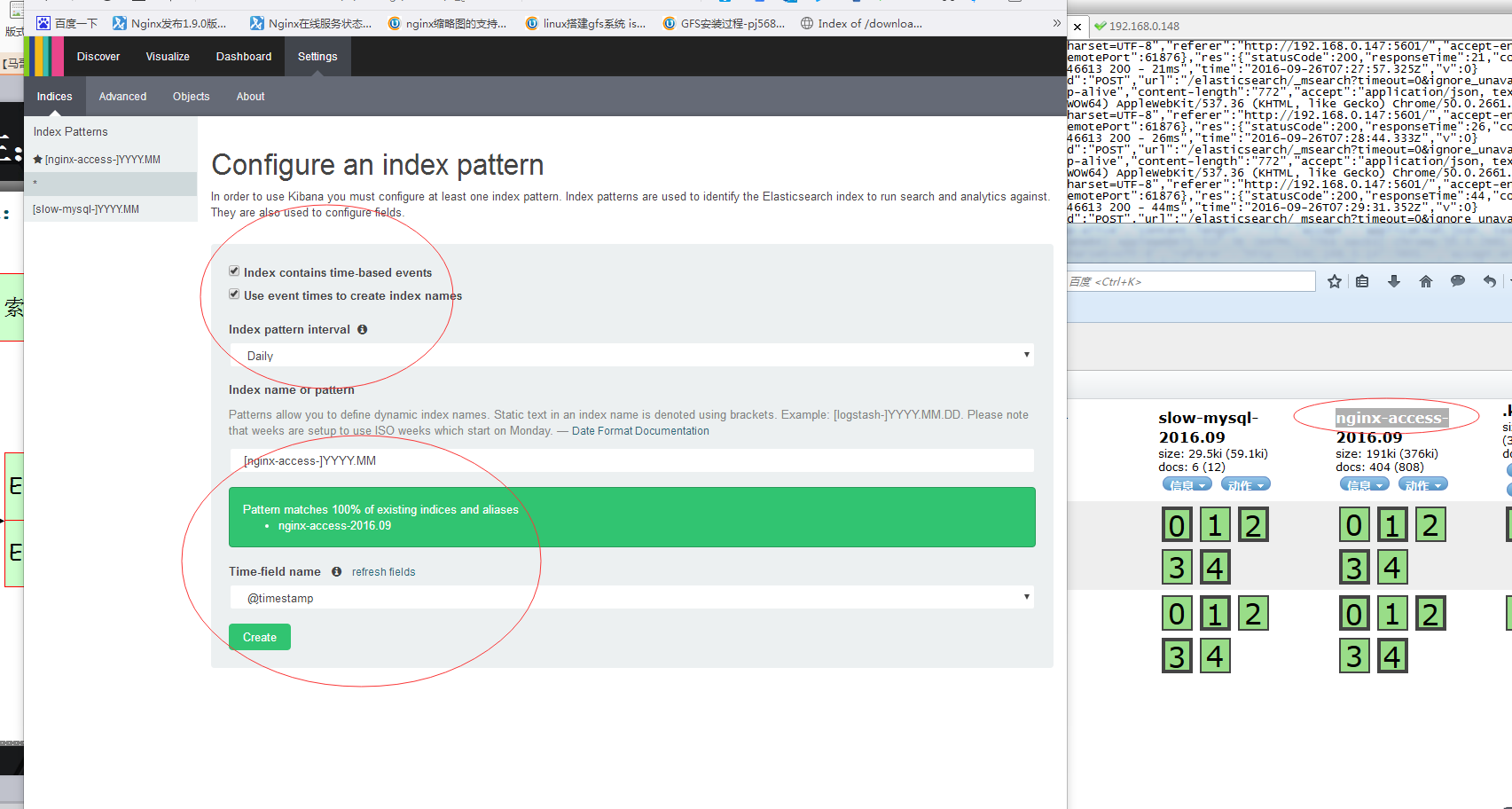Select the * index pattern in sidebar
Viewport: 1512px width, 809px height.
[x=110, y=184]
